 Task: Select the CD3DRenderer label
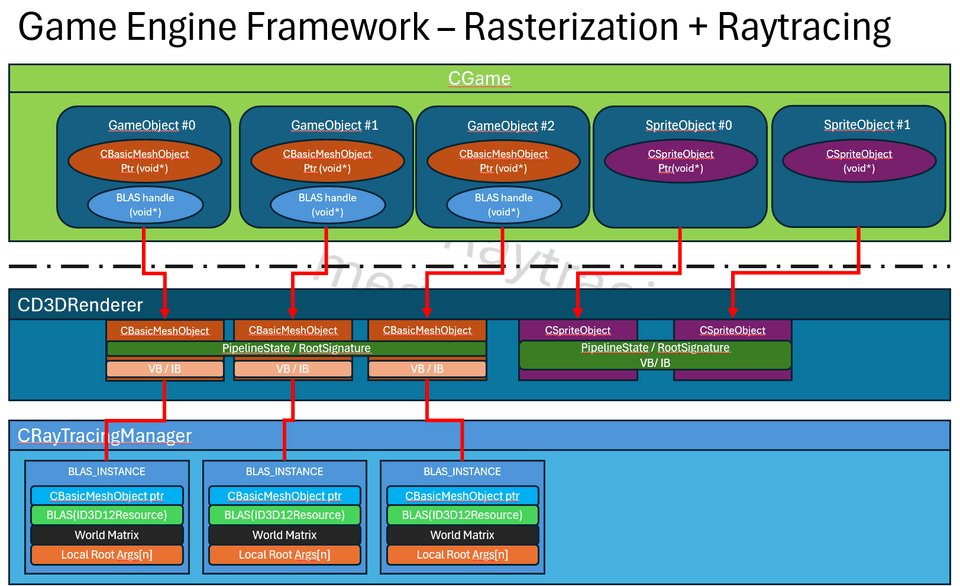click(x=80, y=305)
